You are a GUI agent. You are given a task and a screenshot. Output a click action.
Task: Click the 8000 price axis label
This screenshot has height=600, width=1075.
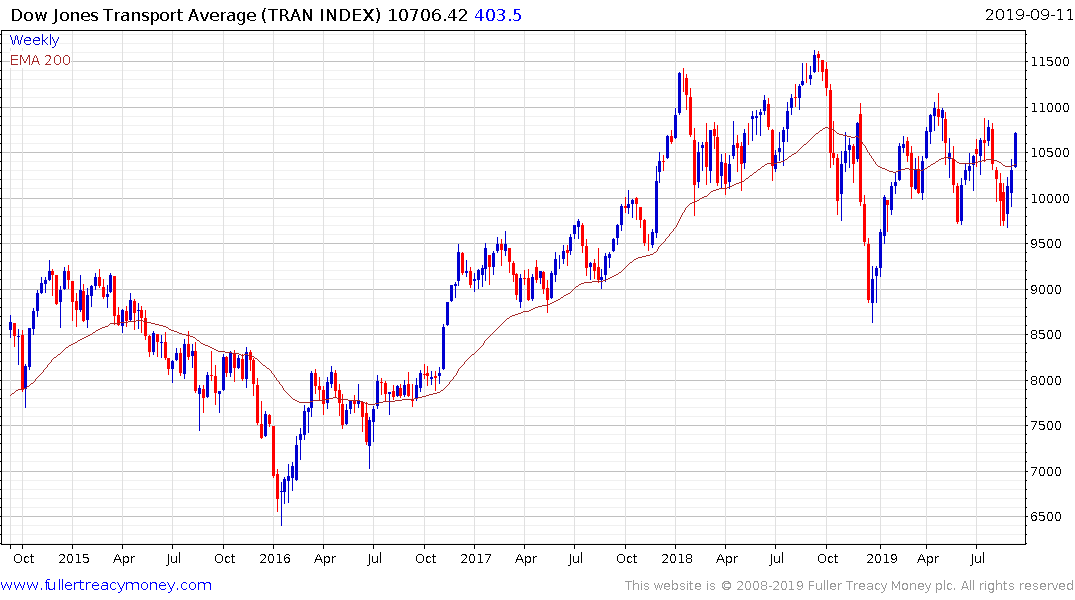coord(1046,381)
